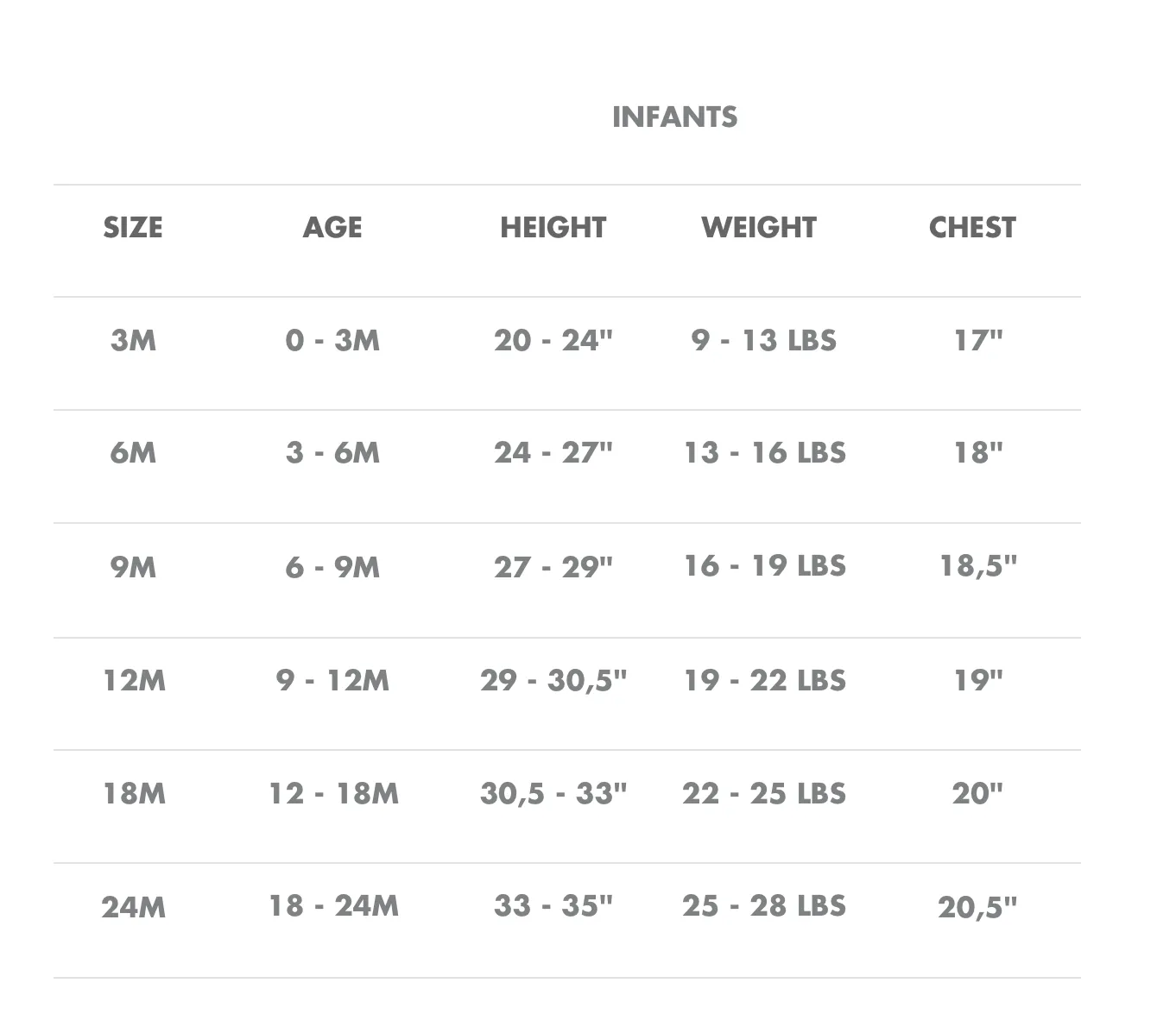This screenshot has width=1176, height=1027.
Task: Click the 18,5" chest cell
Action: pyautogui.click(x=978, y=566)
